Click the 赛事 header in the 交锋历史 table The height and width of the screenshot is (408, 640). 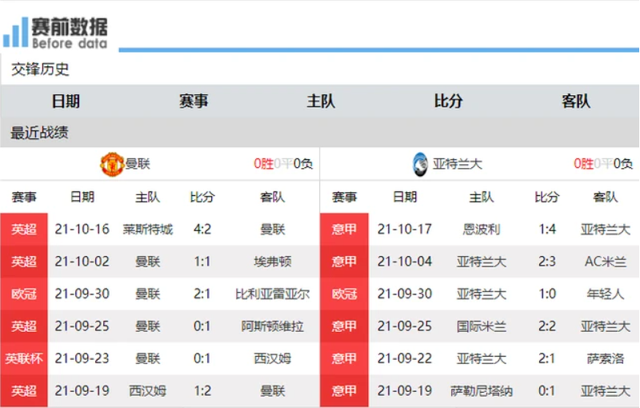[193, 101]
